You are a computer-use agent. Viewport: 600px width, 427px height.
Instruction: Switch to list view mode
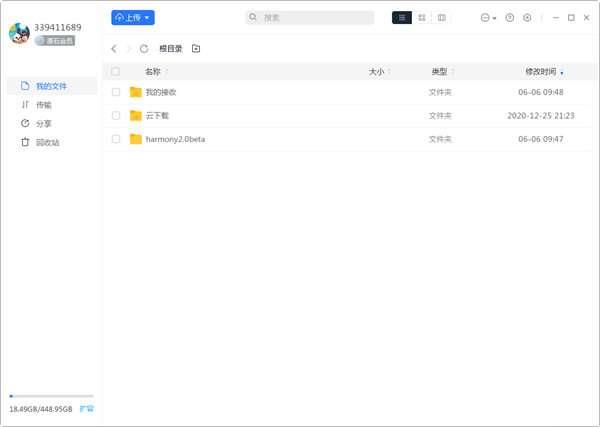(x=401, y=18)
